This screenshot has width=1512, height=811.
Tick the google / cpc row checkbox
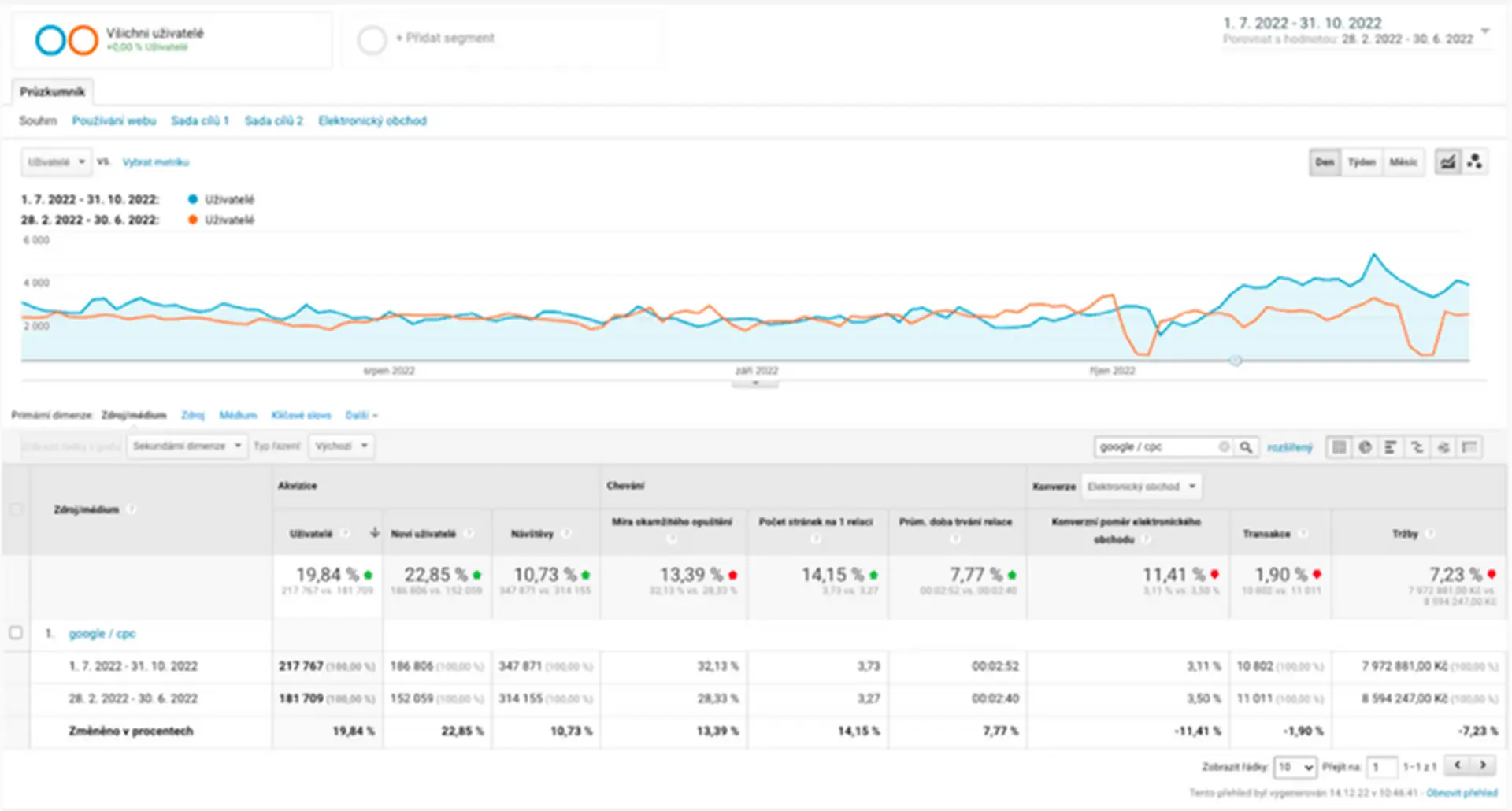coord(16,633)
